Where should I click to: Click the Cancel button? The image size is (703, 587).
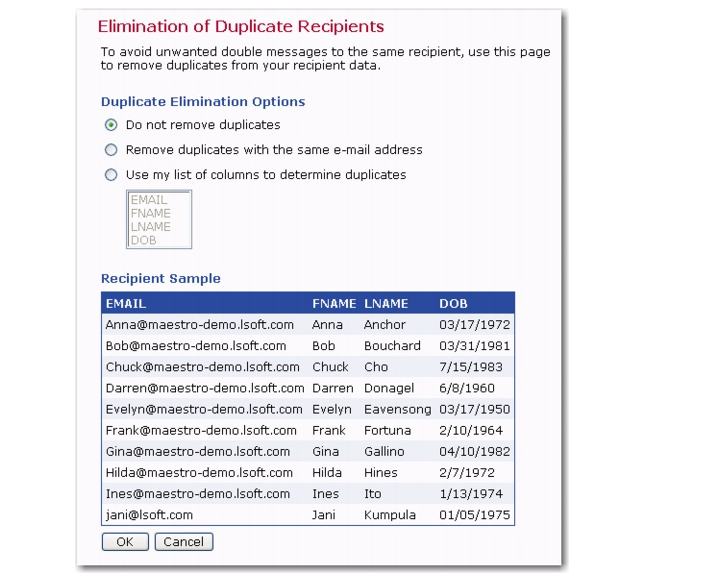(184, 542)
